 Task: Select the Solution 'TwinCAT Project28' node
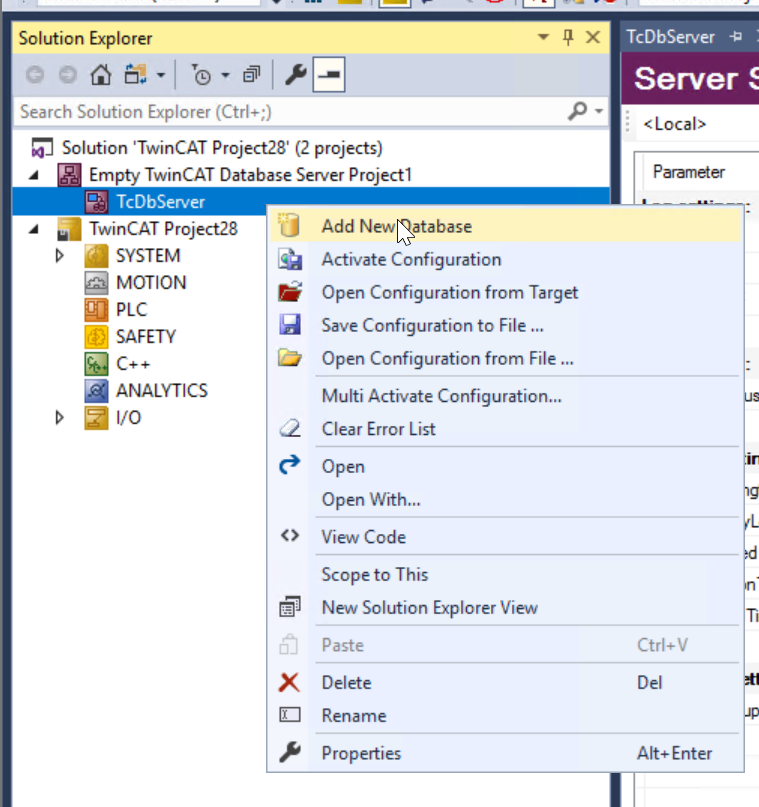click(222, 148)
